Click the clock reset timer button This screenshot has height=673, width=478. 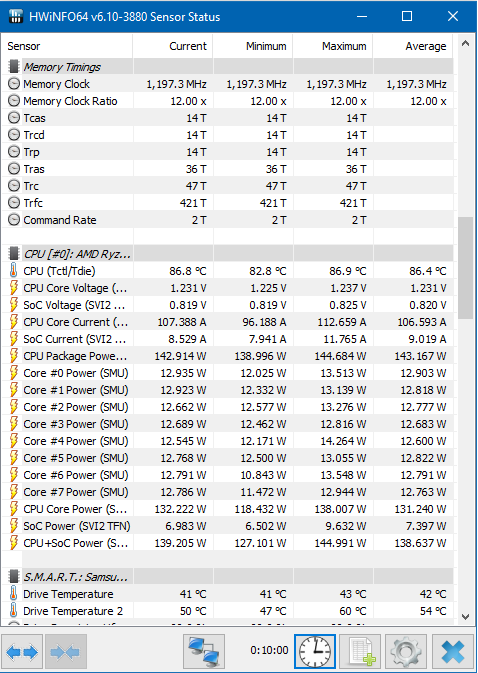point(315,652)
